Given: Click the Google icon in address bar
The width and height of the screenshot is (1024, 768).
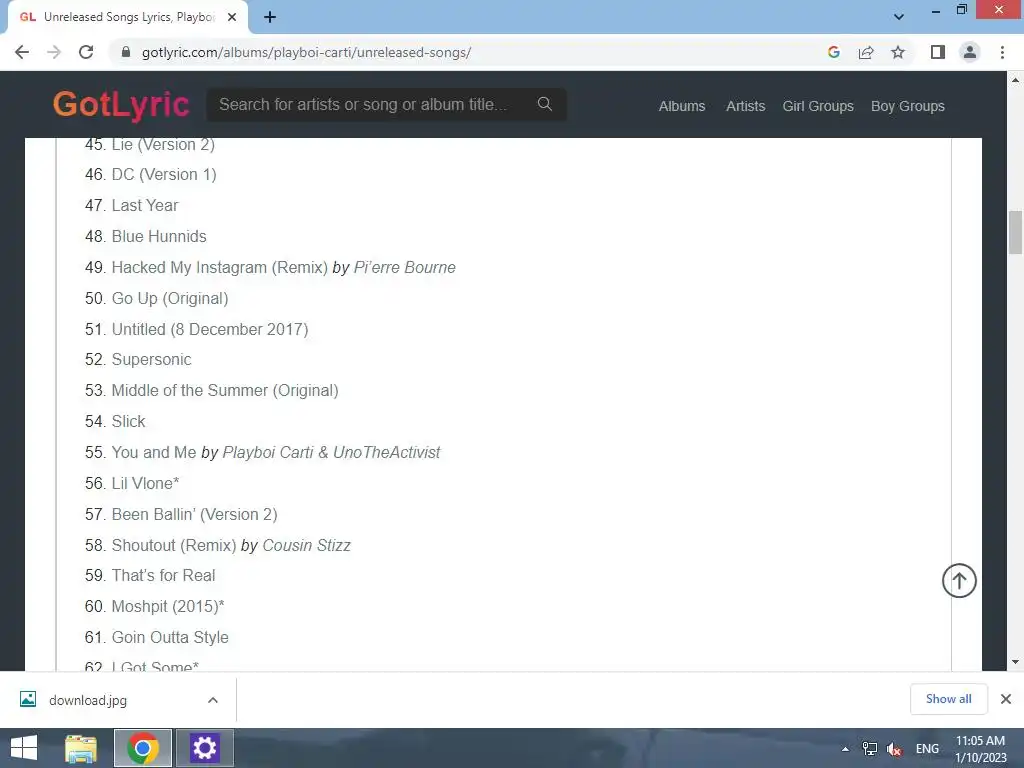Looking at the screenshot, I should [x=833, y=52].
